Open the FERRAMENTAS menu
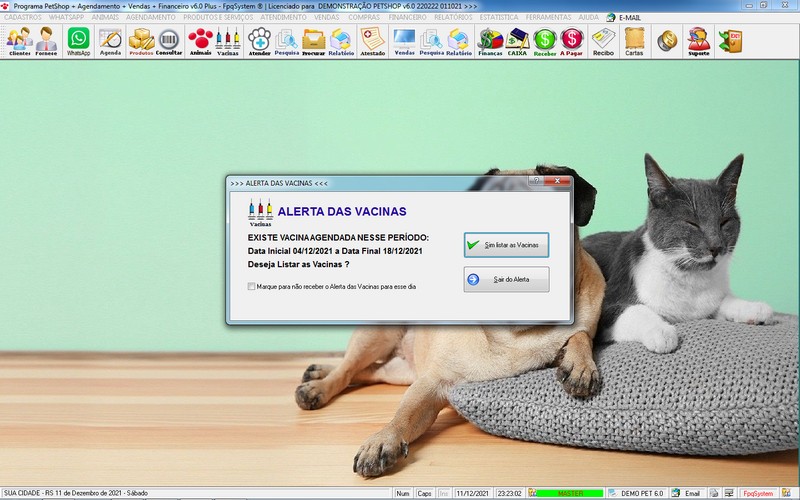This screenshot has width=800, height=500. click(x=548, y=17)
